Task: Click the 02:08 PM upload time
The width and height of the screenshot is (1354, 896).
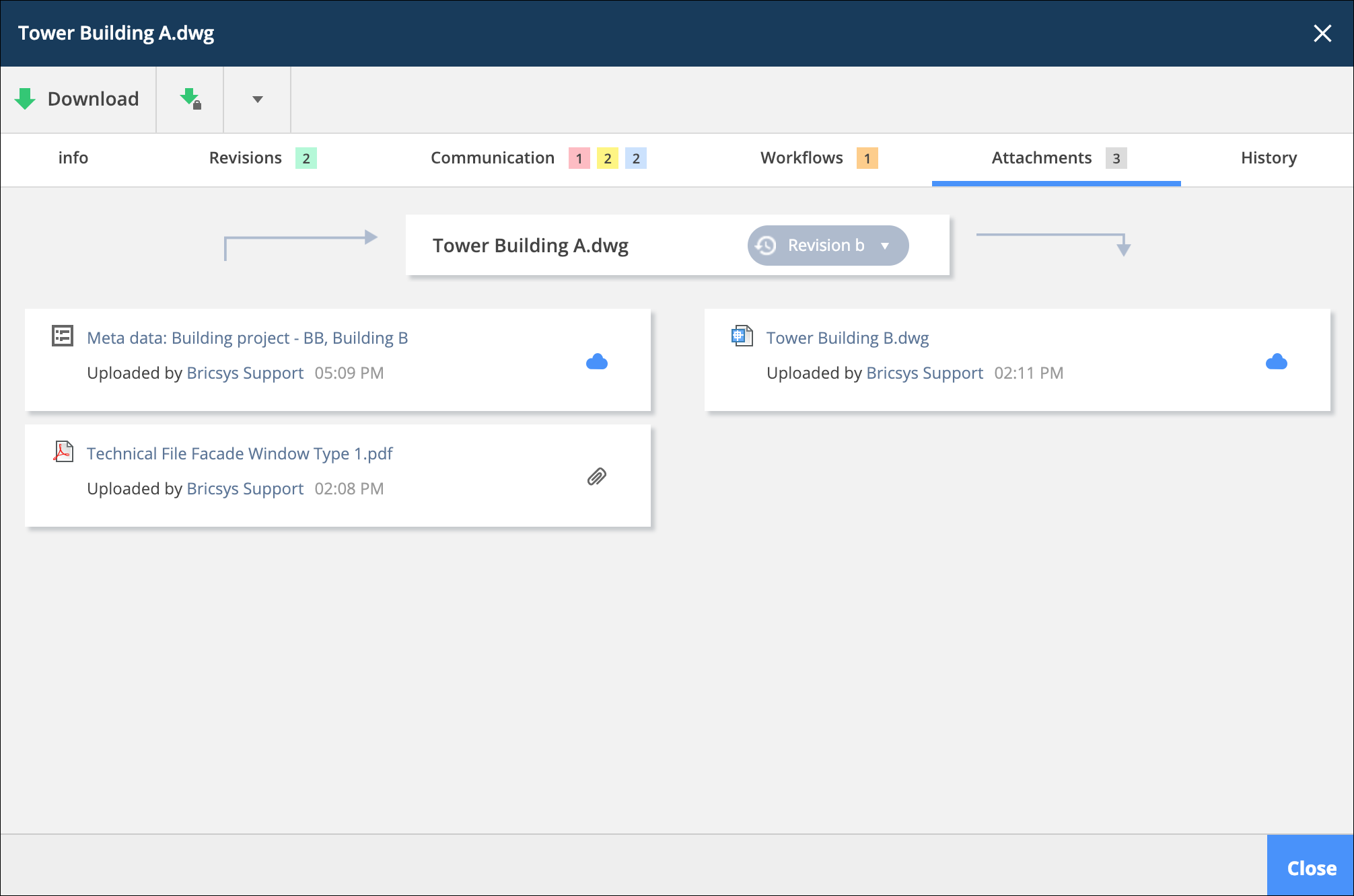Action: 349,489
